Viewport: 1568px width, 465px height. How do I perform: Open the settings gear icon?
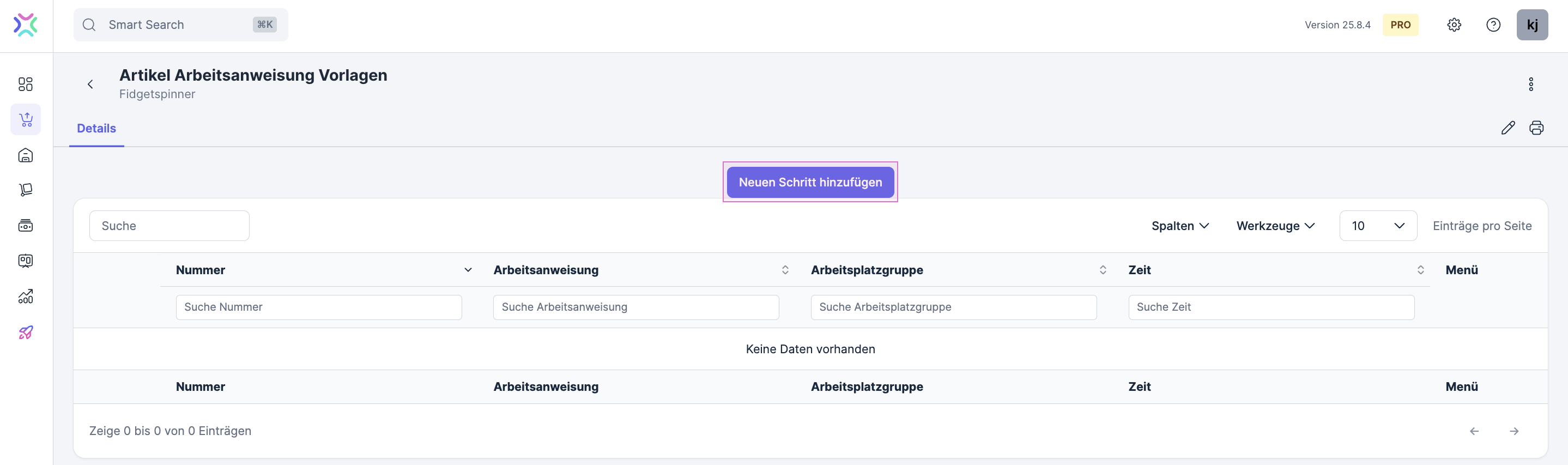tap(1454, 25)
